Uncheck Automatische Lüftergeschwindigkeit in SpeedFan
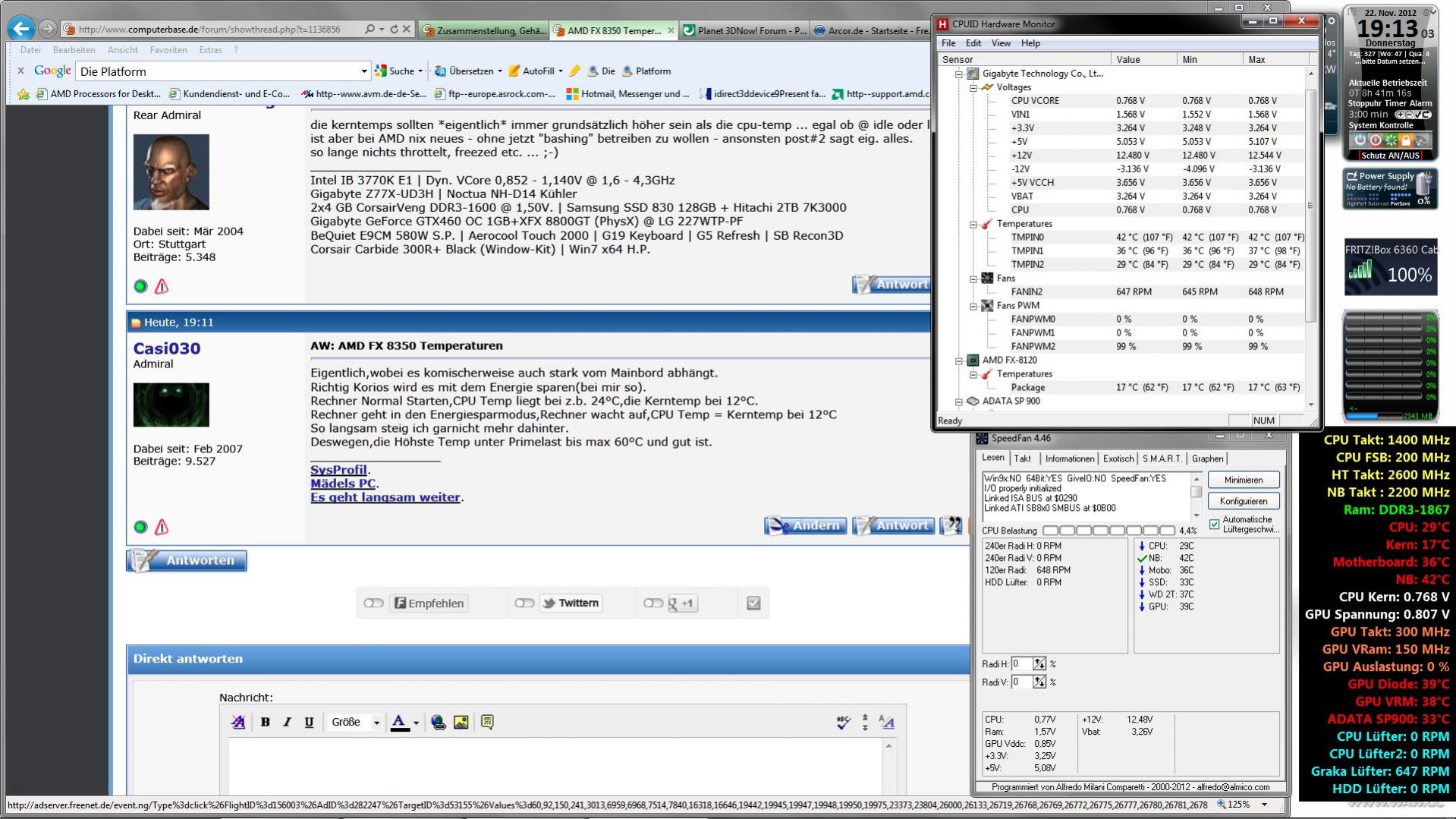This screenshot has width=1456, height=819. pos(1215,524)
